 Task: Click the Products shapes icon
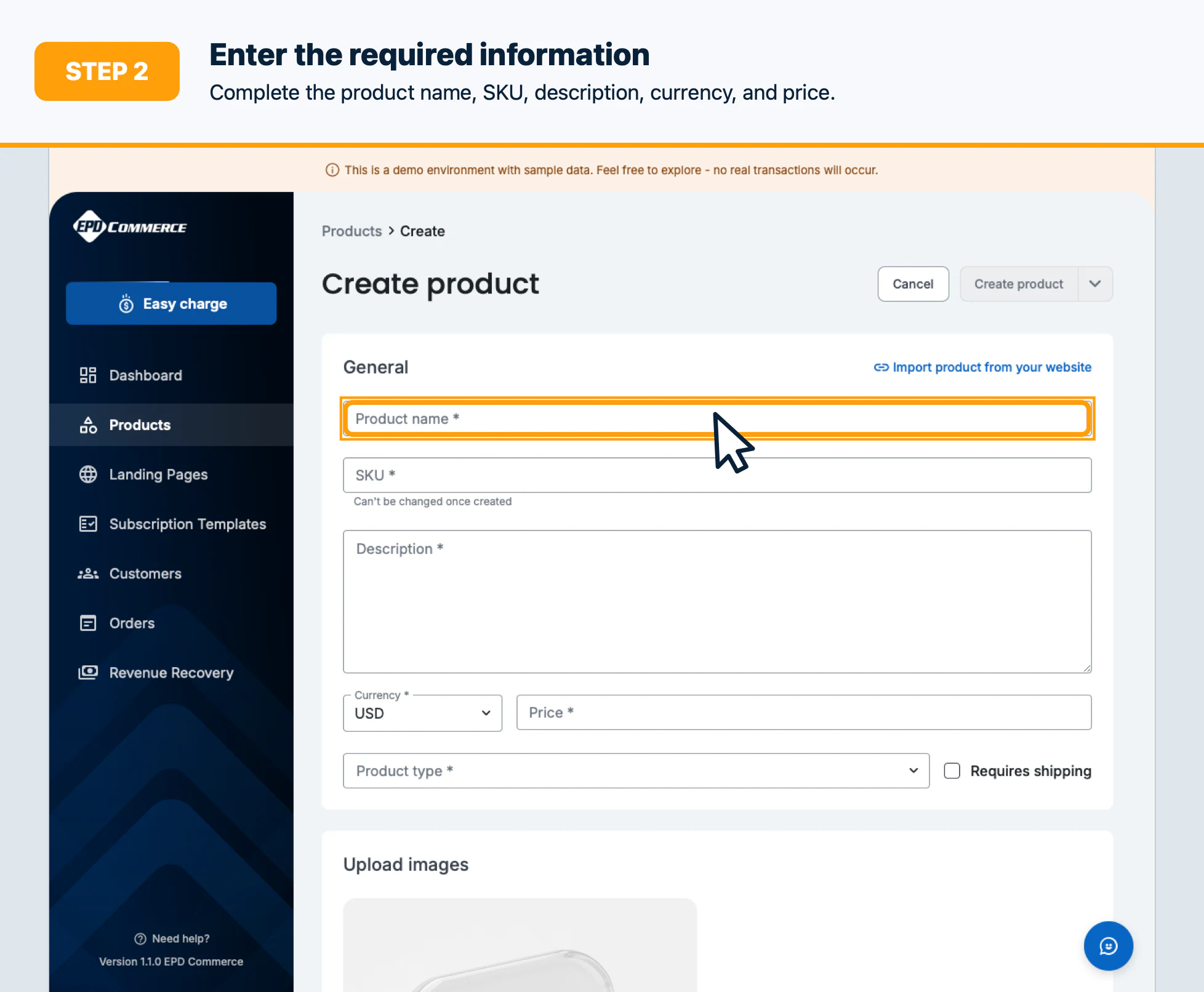coord(88,425)
